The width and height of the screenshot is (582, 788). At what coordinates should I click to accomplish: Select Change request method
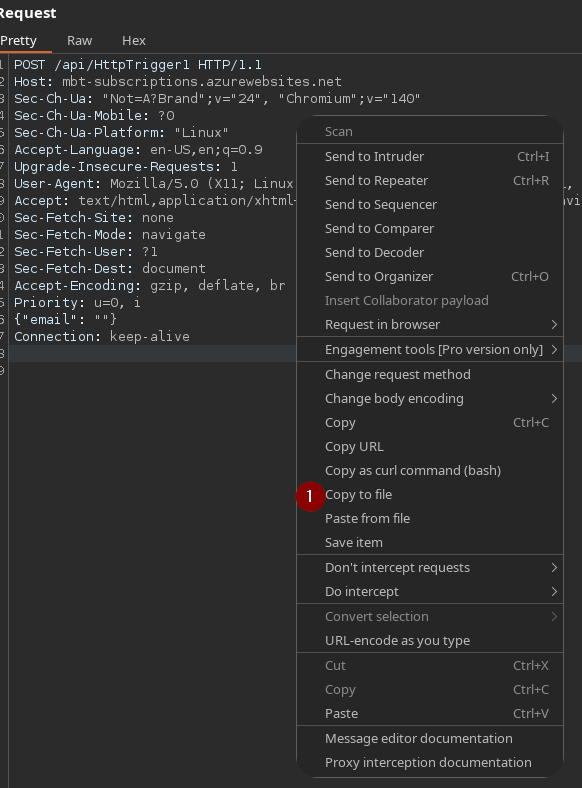tap(430, 374)
